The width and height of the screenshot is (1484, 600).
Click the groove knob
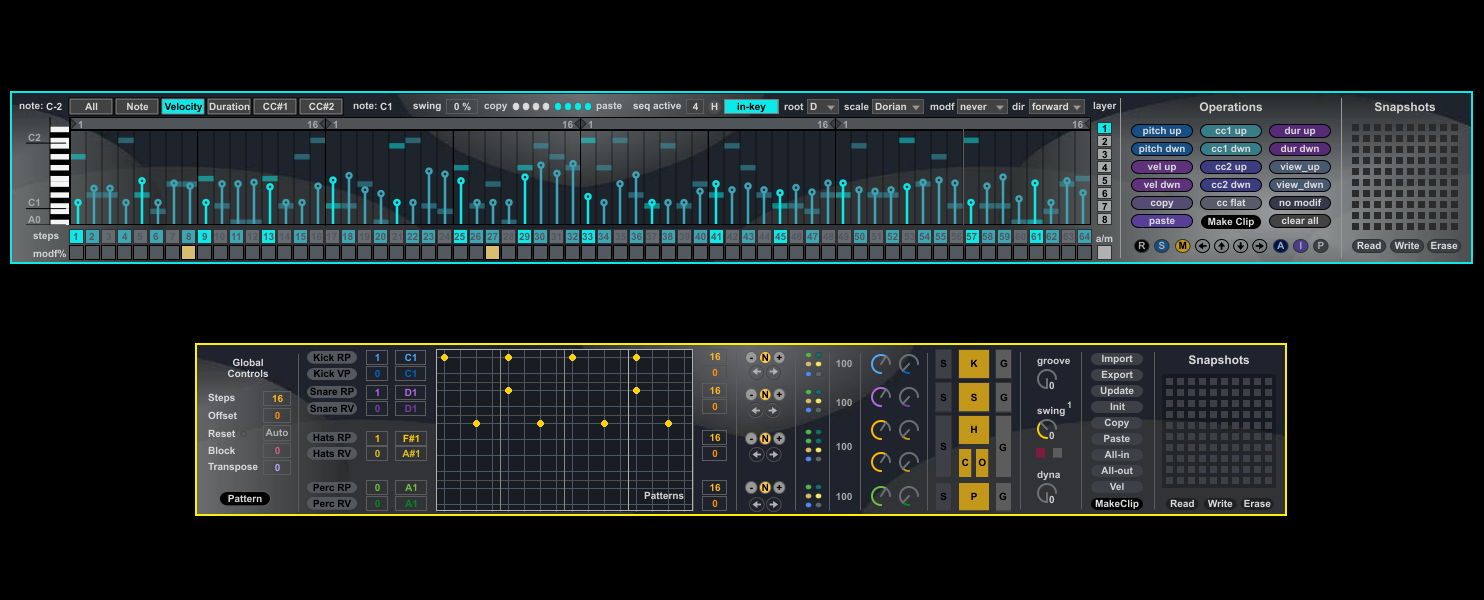(1046, 379)
